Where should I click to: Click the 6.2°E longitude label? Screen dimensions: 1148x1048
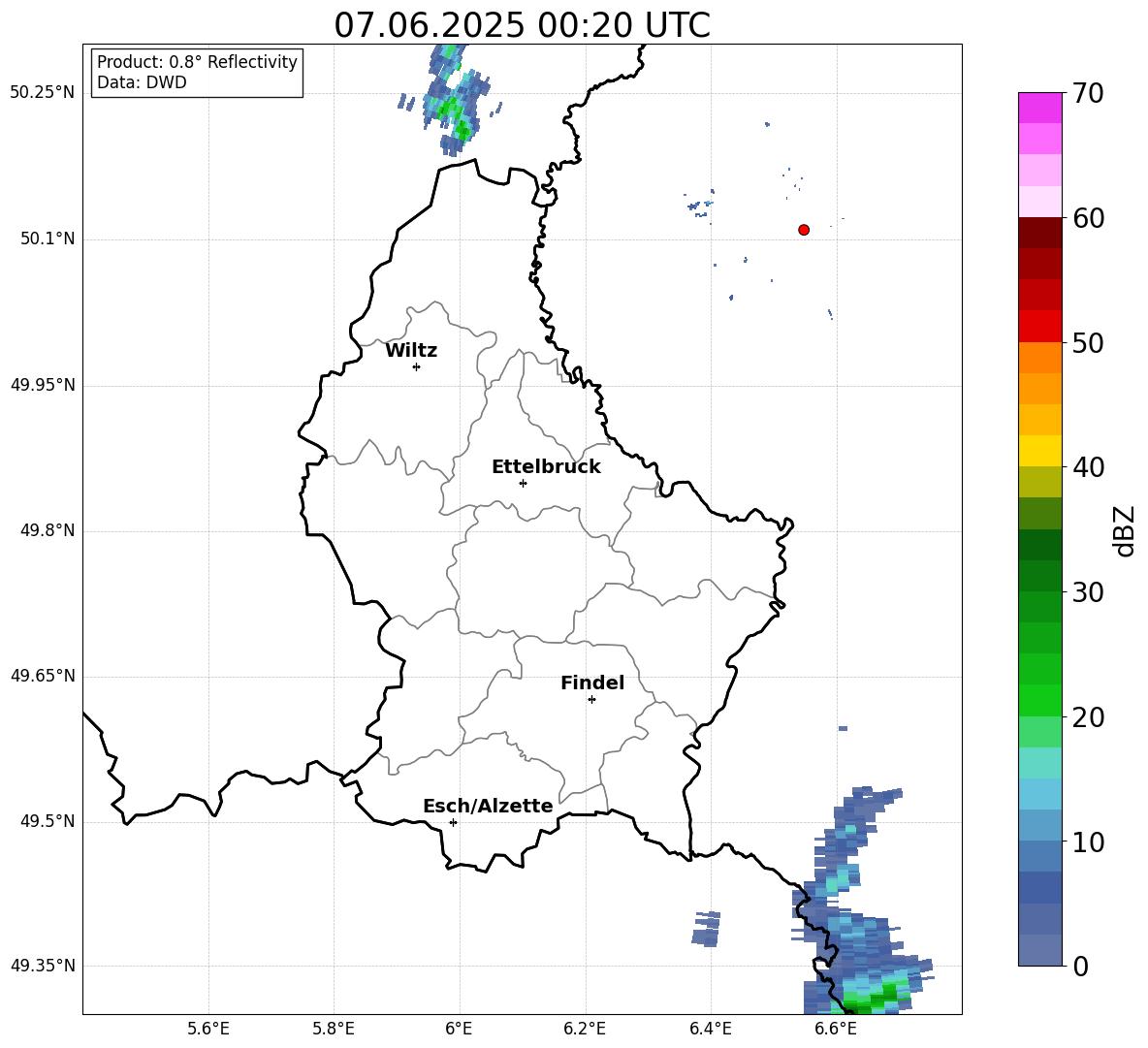tap(585, 1029)
